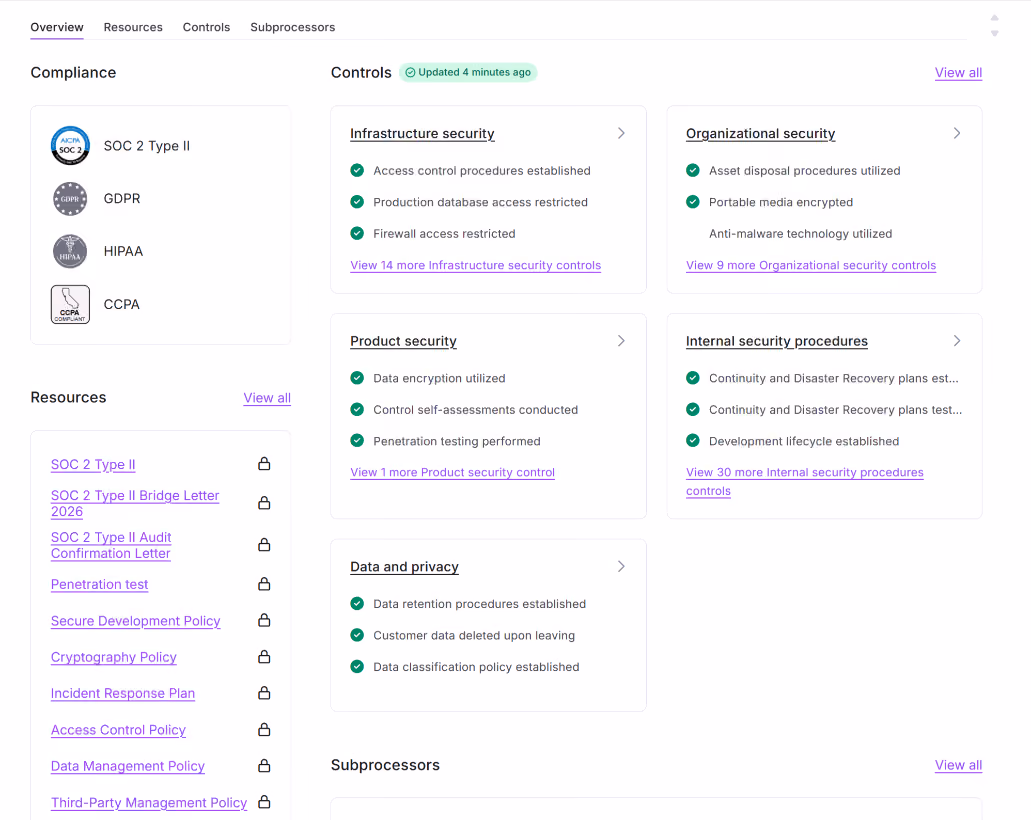The height and width of the screenshot is (820, 1031).
Task: Open the Cryptography Policy link
Action: (x=114, y=657)
